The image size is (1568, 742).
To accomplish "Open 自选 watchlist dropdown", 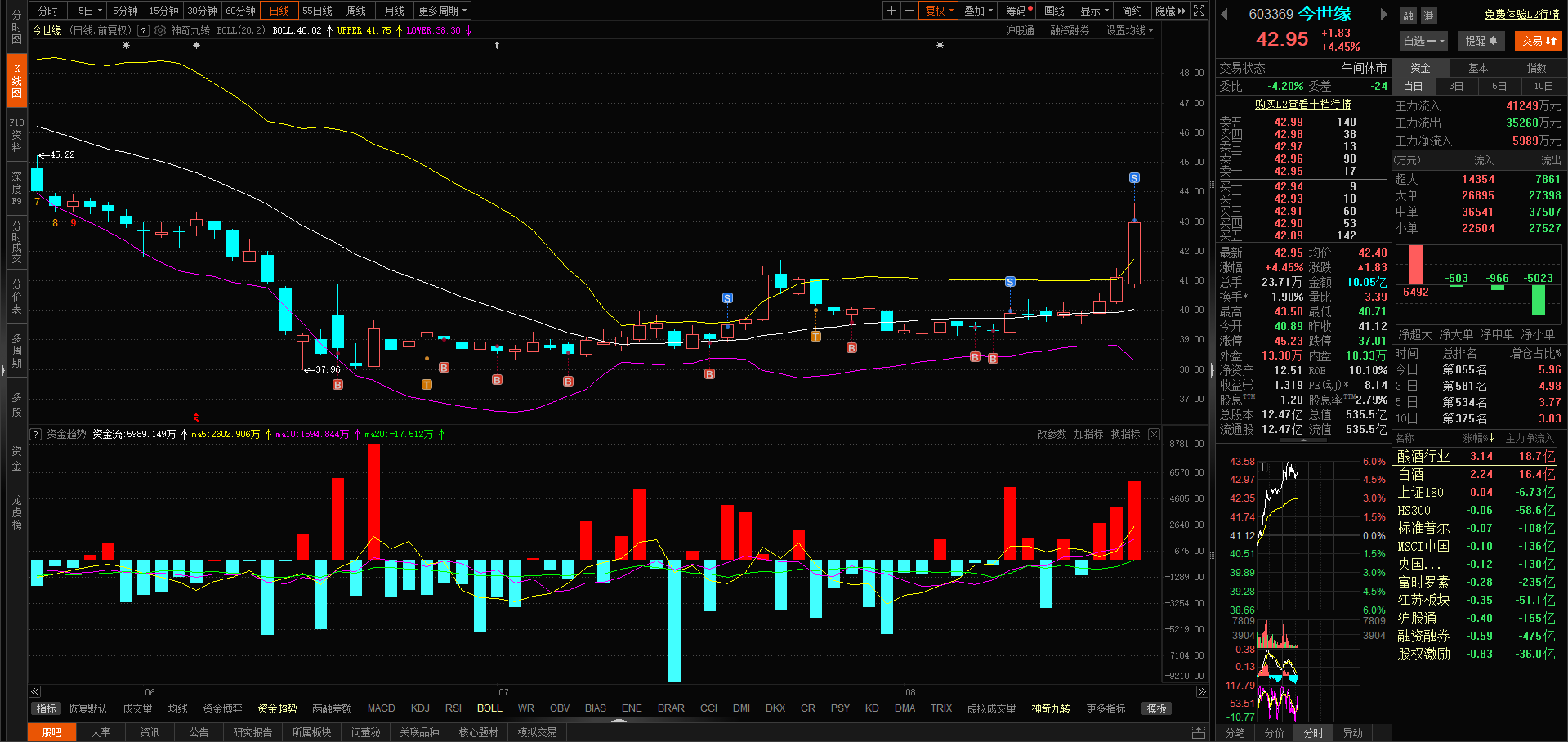I will tap(1424, 41).
